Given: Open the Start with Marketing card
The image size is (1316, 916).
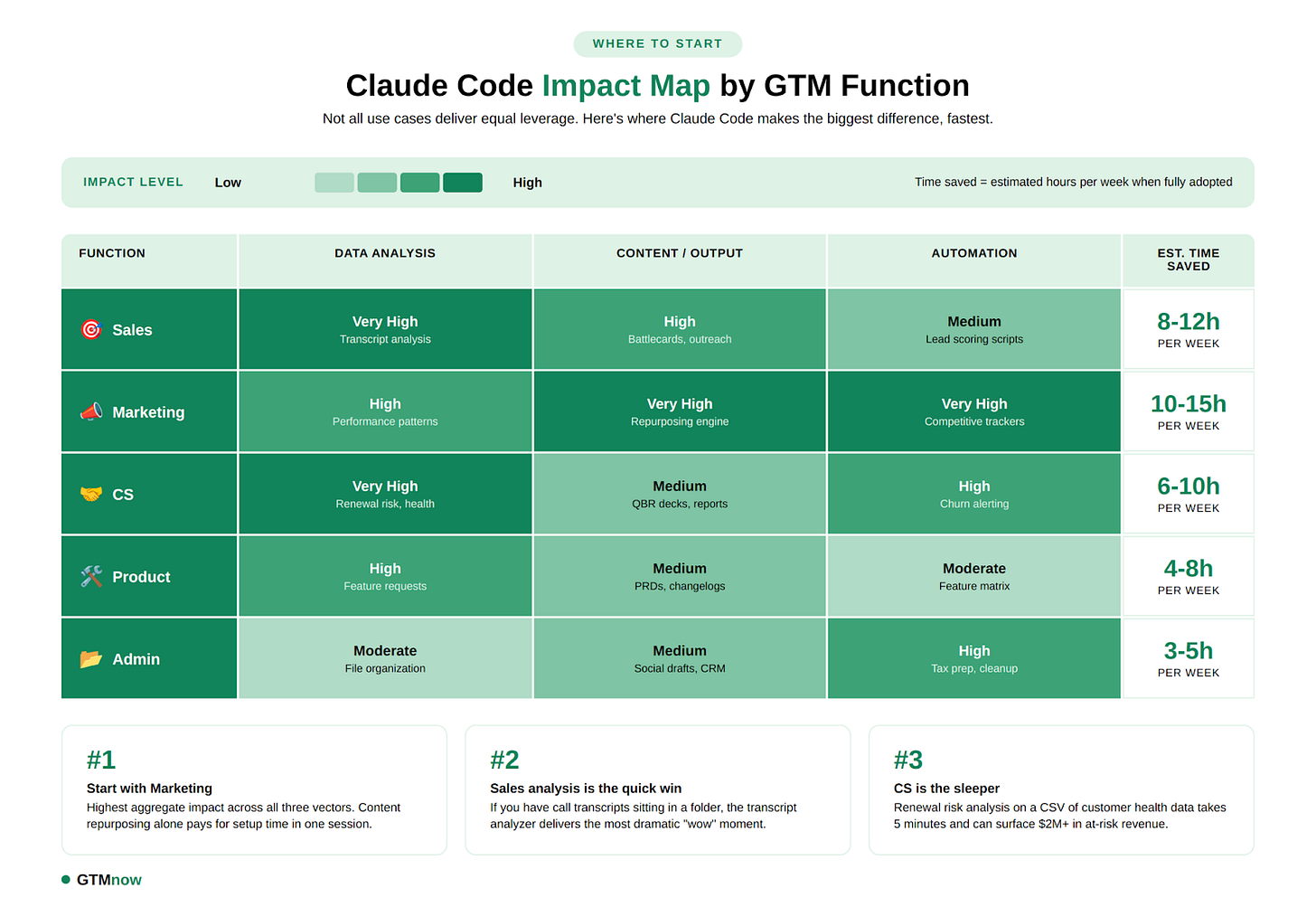Looking at the screenshot, I should pyautogui.click(x=254, y=789).
